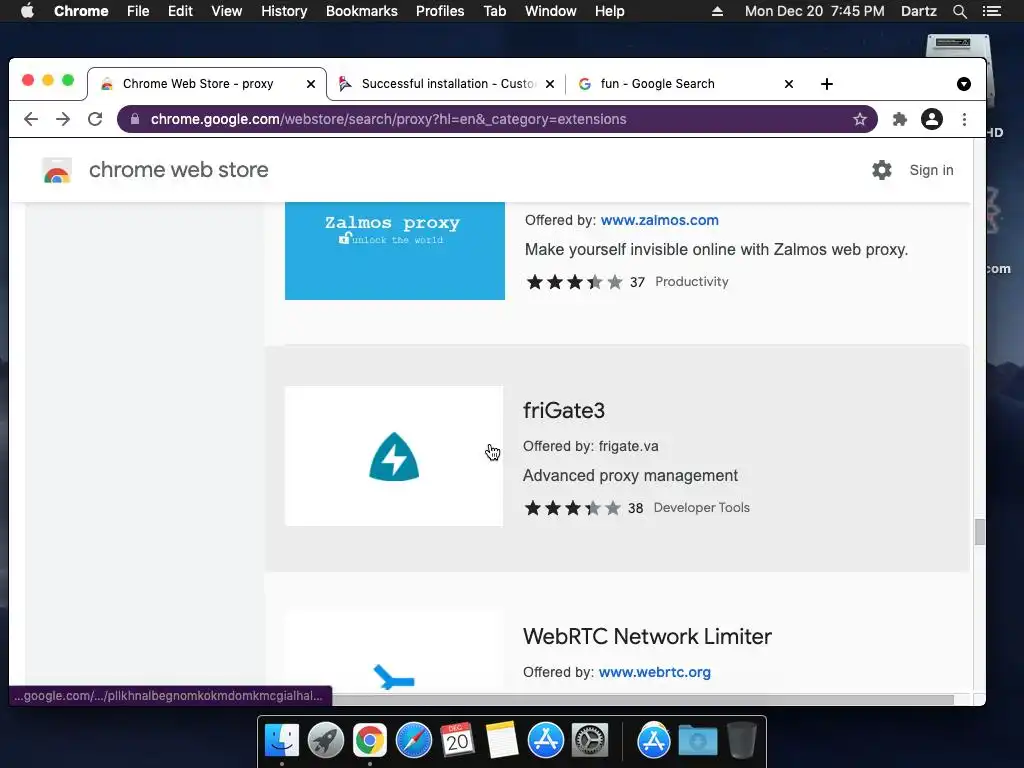Viewport: 1024px width, 768px height.
Task: Open Calendar from the Dock
Action: (x=457, y=741)
